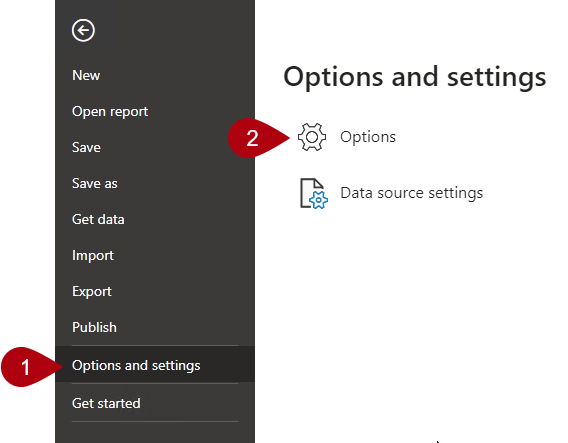
Task: Click the Options and settings page heading
Action: click(x=414, y=77)
